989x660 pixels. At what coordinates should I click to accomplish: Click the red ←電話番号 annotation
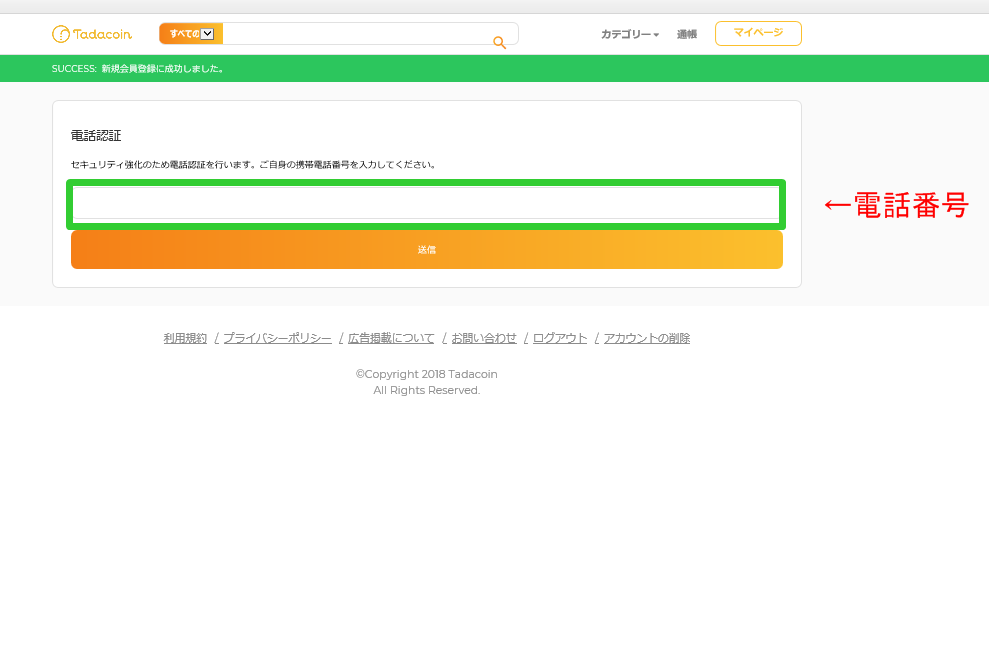895,205
